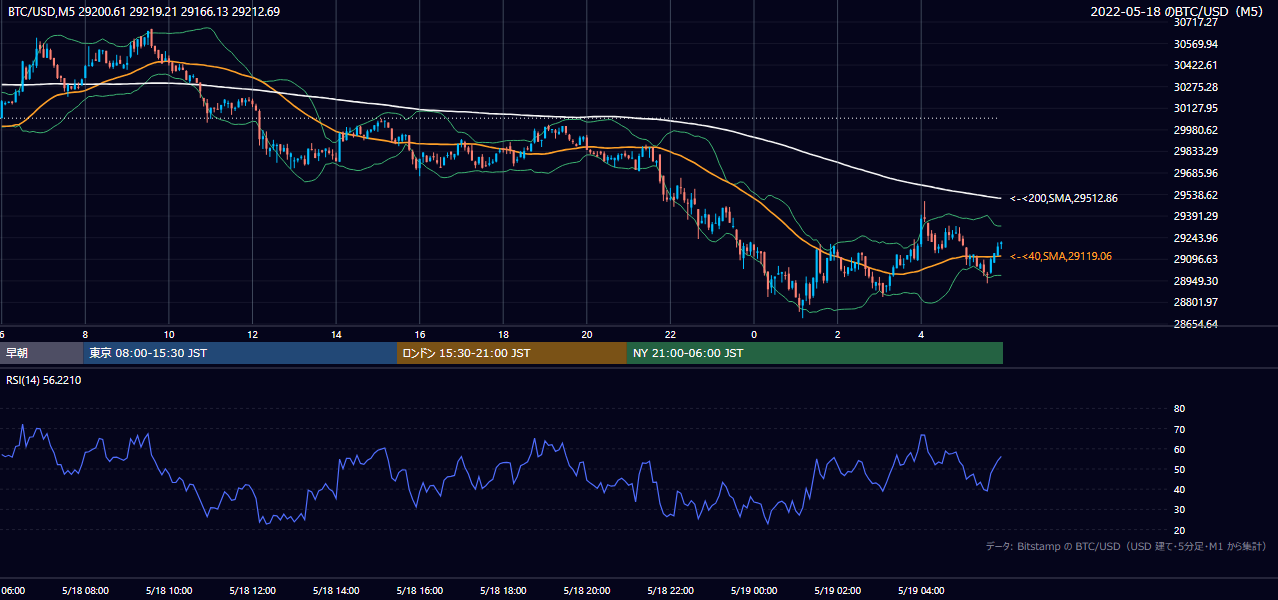The height and width of the screenshot is (600, 1278).
Task: Click hour tick 8 under price chart
Action: tap(85, 334)
